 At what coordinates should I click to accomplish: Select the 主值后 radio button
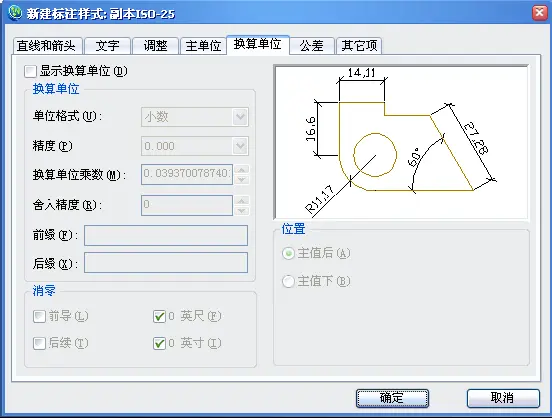(288, 254)
